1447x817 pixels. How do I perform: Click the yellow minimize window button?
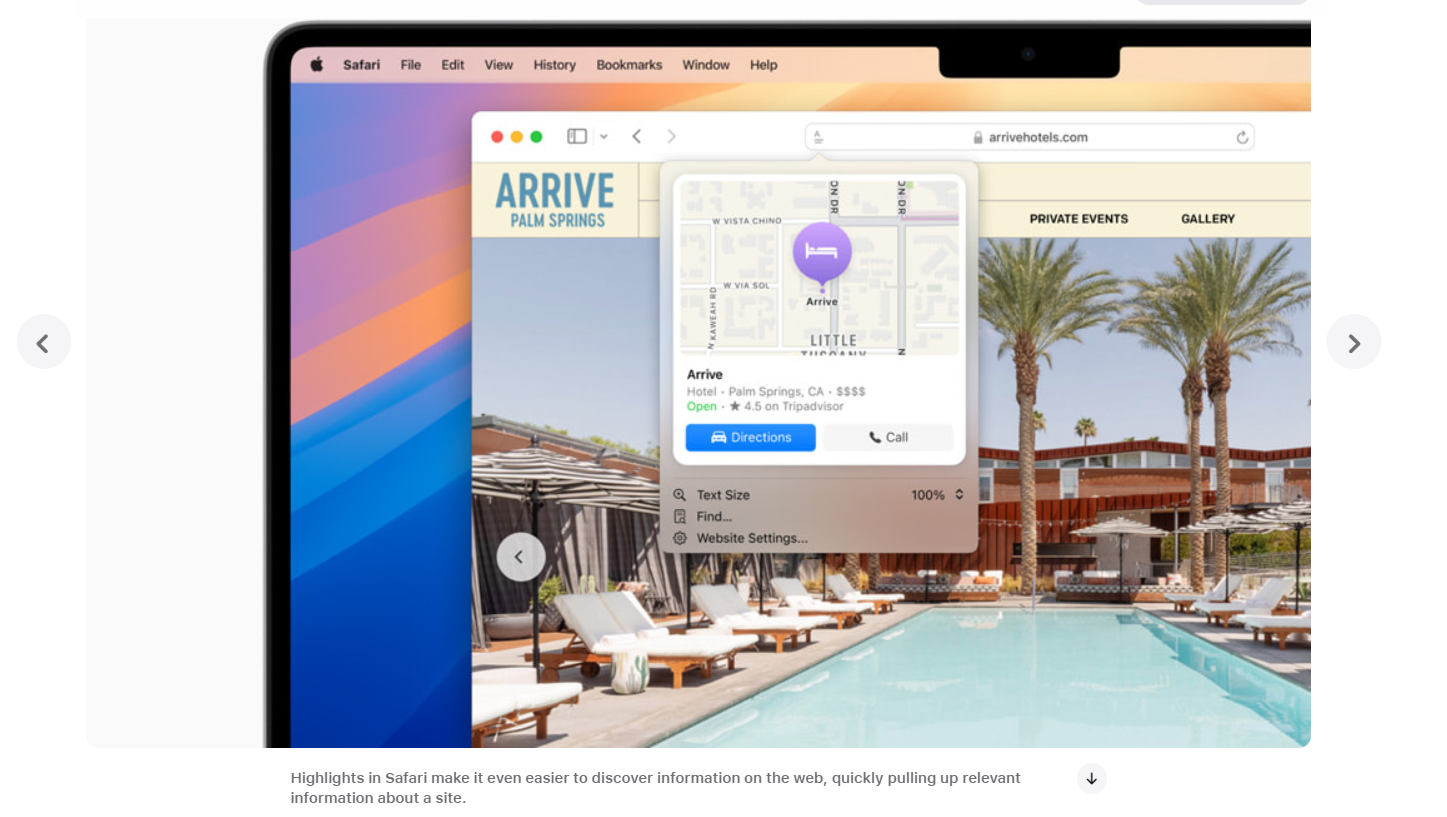[x=517, y=137]
